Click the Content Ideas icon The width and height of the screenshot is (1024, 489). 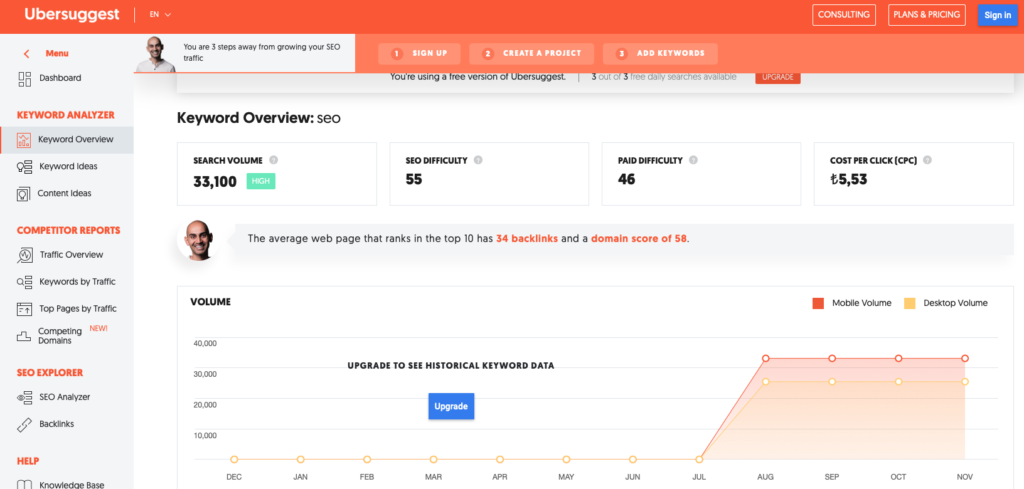click(x=24, y=194)
